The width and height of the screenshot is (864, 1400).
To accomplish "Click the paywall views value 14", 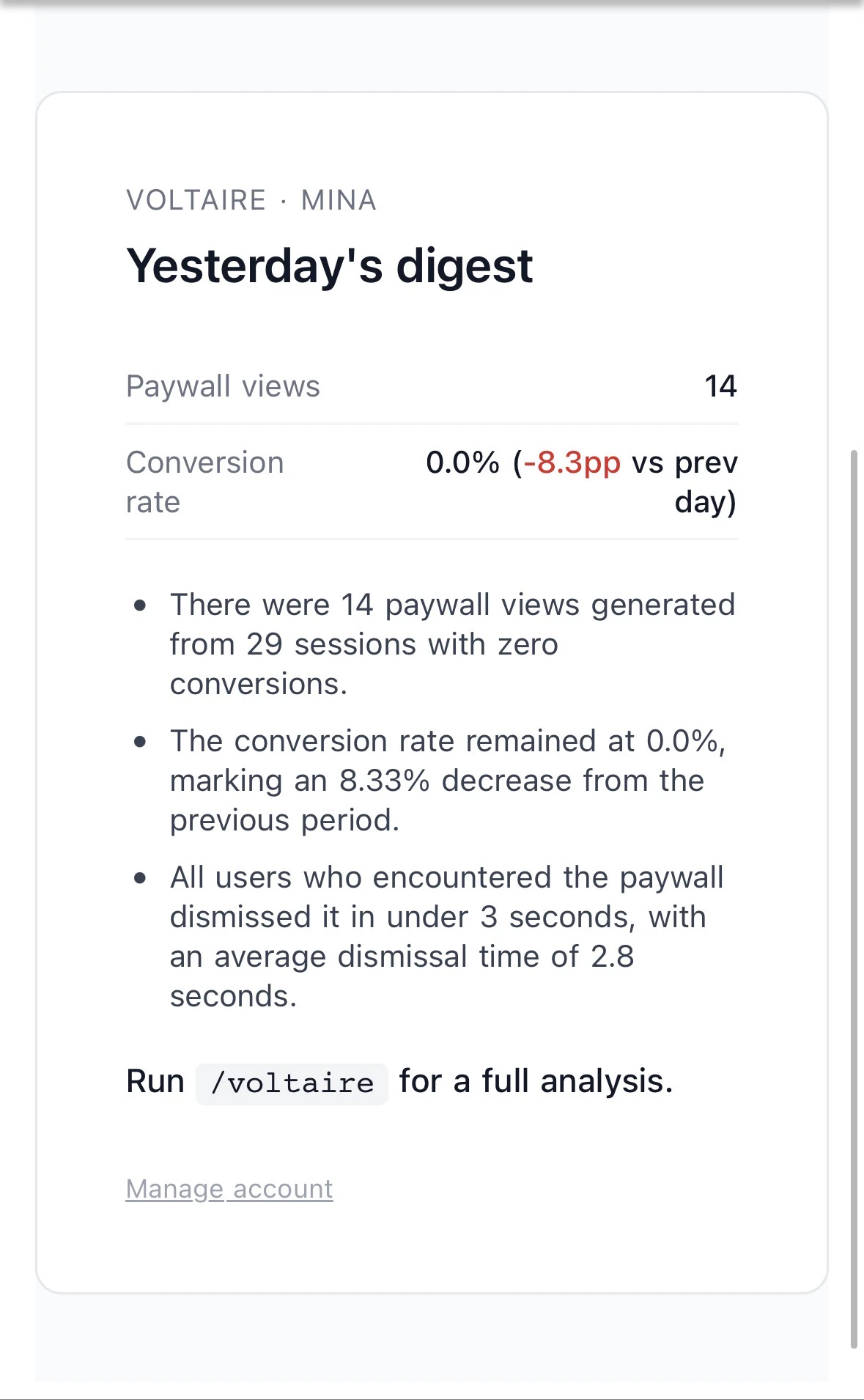I will (720, 386).
